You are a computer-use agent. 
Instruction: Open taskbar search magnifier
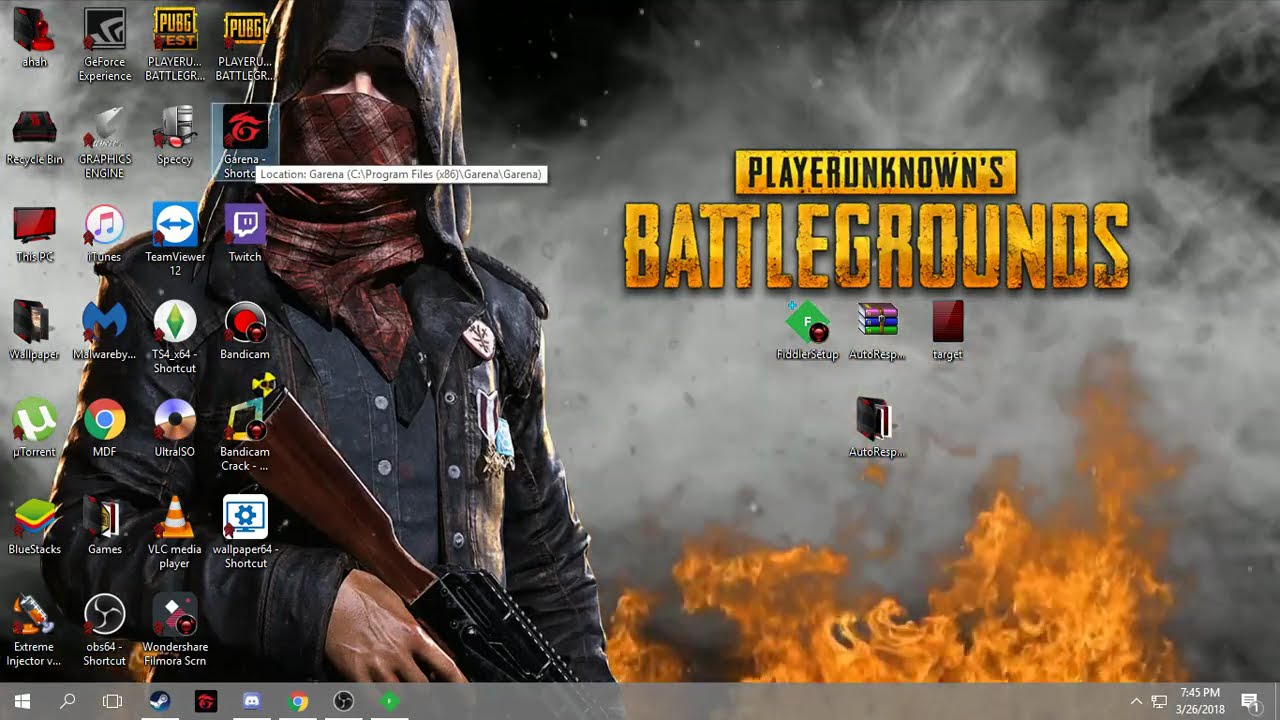tap(68, 701)
